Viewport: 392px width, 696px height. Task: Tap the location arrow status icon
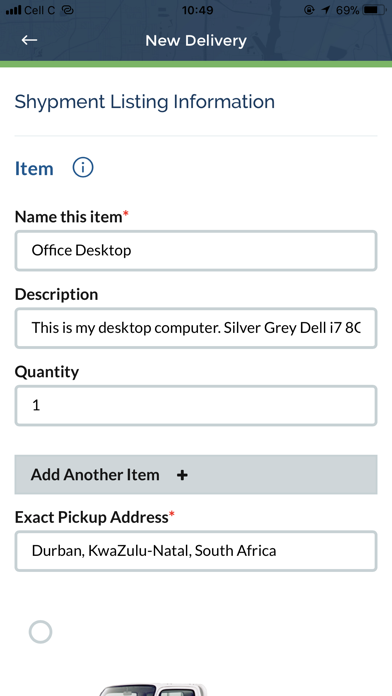[x=326, y=10]
